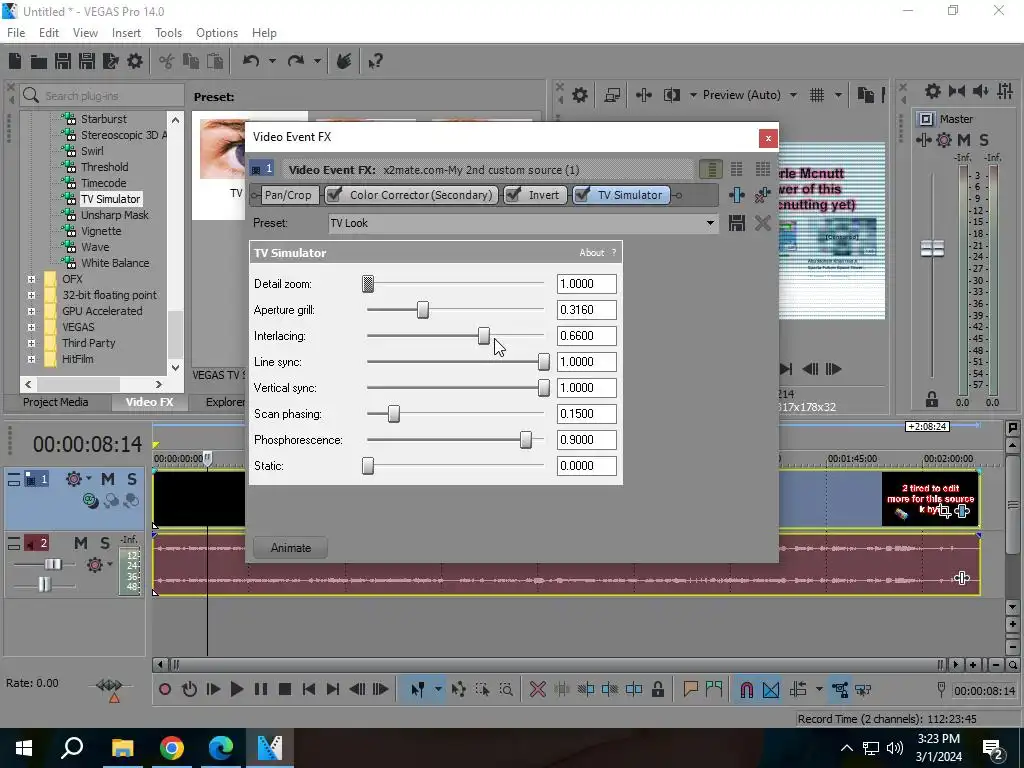Click the Split Screen View icon
1024x768 pixels.
[x=671, y=95]
